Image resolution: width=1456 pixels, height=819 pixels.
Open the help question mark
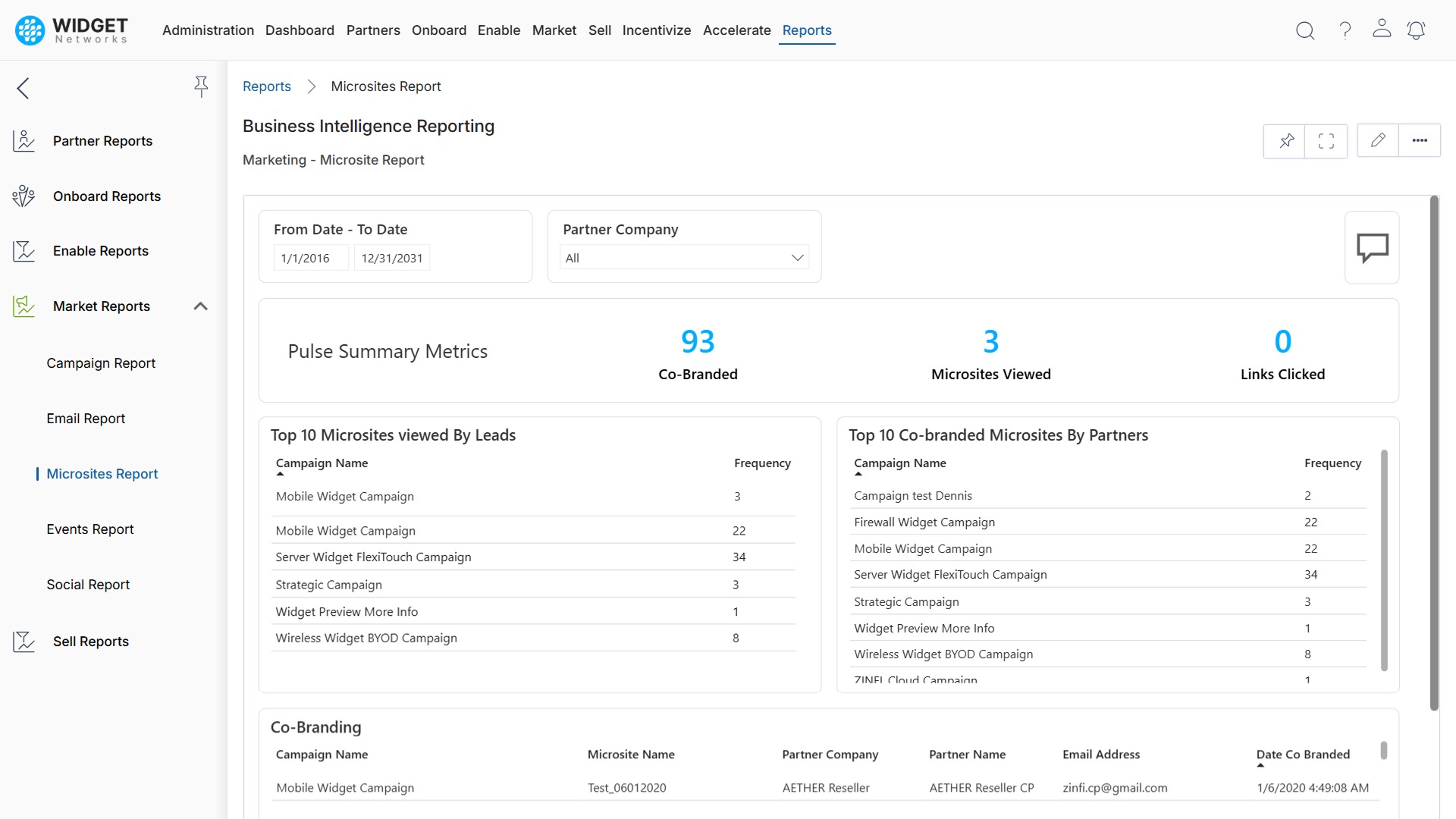(1345, 30)
